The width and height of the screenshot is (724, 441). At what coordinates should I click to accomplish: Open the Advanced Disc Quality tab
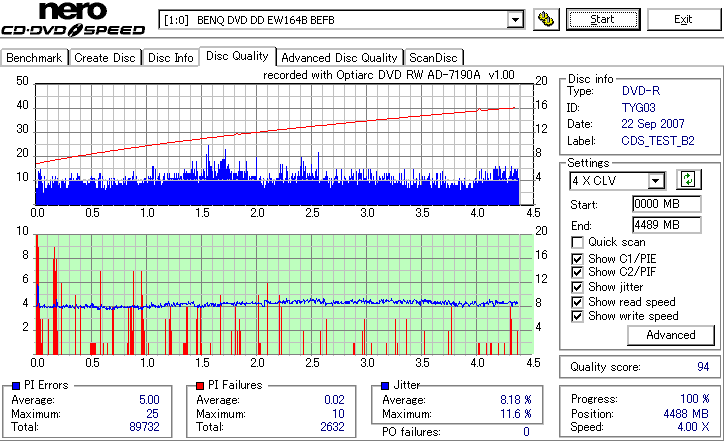click(x=339, y=58)
